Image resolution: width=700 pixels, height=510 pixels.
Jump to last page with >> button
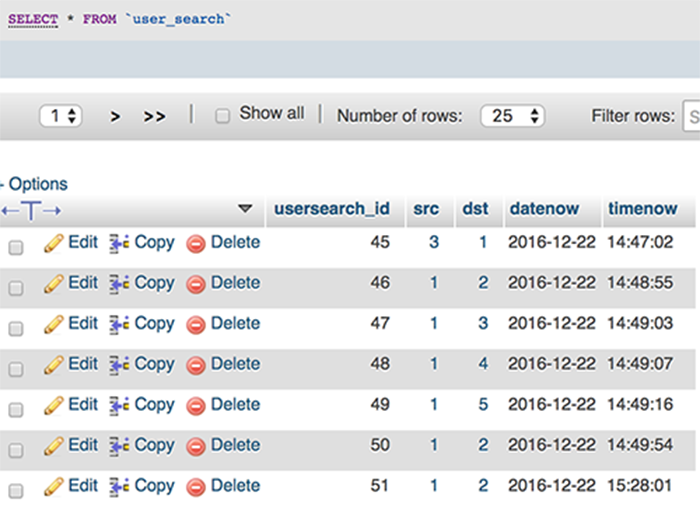(154, 117)
